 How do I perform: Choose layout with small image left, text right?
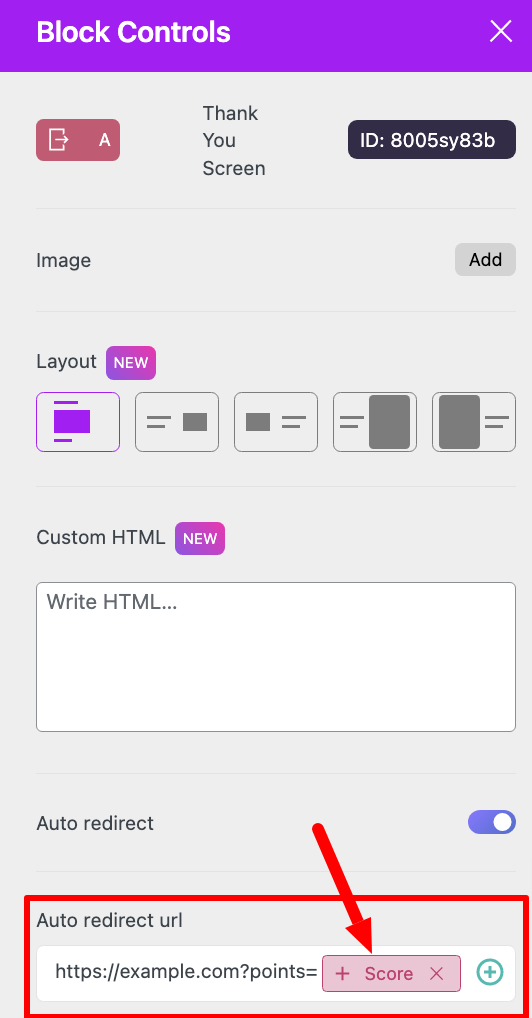[x=275, y=422]
